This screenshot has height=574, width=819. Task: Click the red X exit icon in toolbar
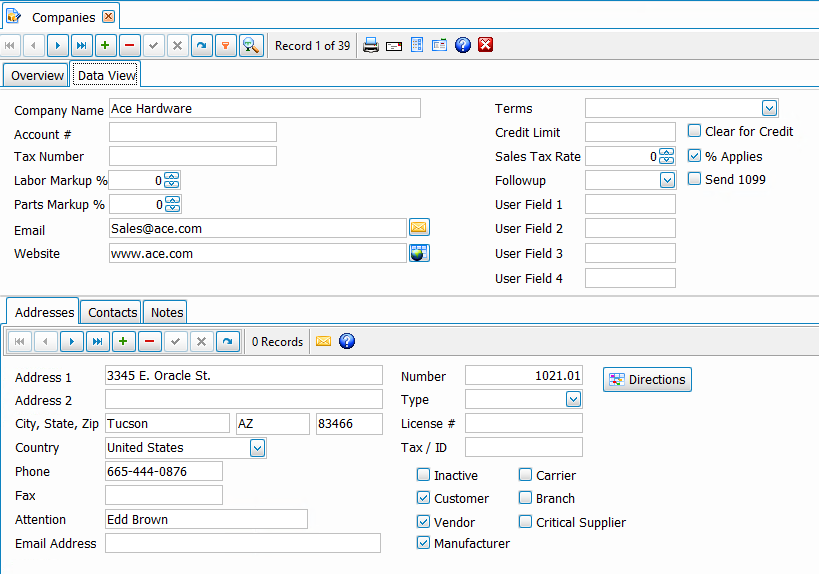[x=486, y=45]
